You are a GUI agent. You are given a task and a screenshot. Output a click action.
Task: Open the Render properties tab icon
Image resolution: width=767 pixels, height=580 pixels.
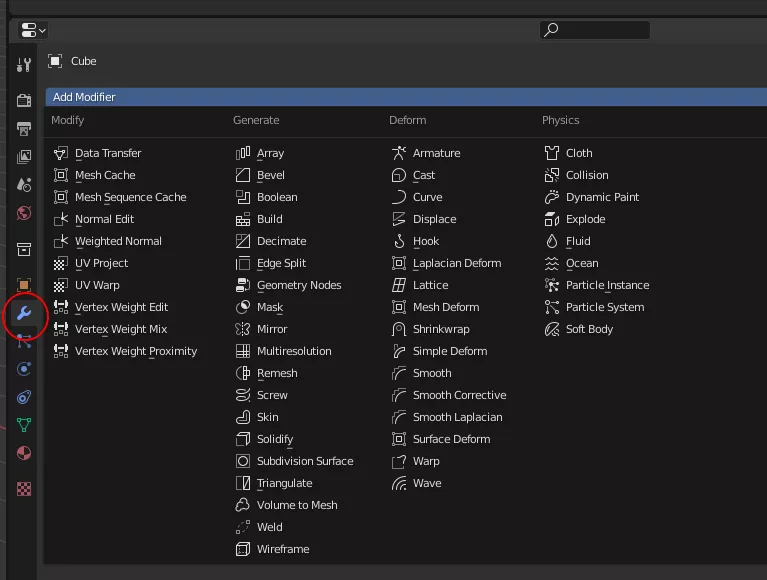tap(24, 100)
